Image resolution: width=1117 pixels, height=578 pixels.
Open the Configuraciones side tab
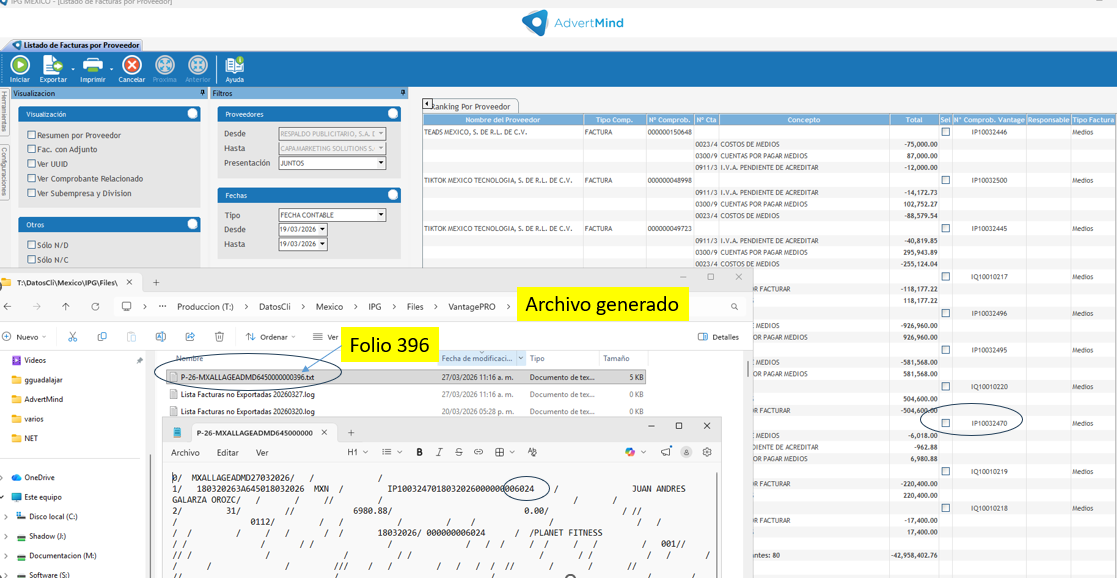[x=4, y=171]
